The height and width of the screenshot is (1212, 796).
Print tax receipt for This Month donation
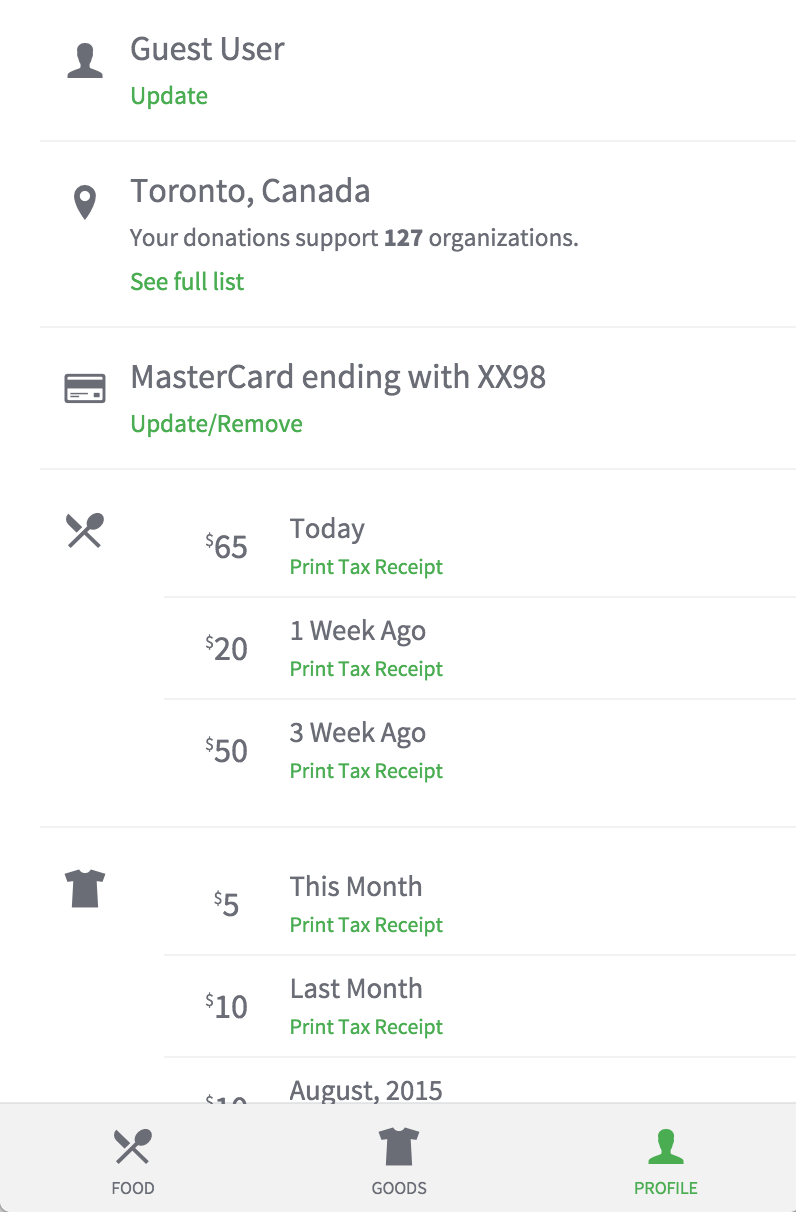[x=366, y=925]
